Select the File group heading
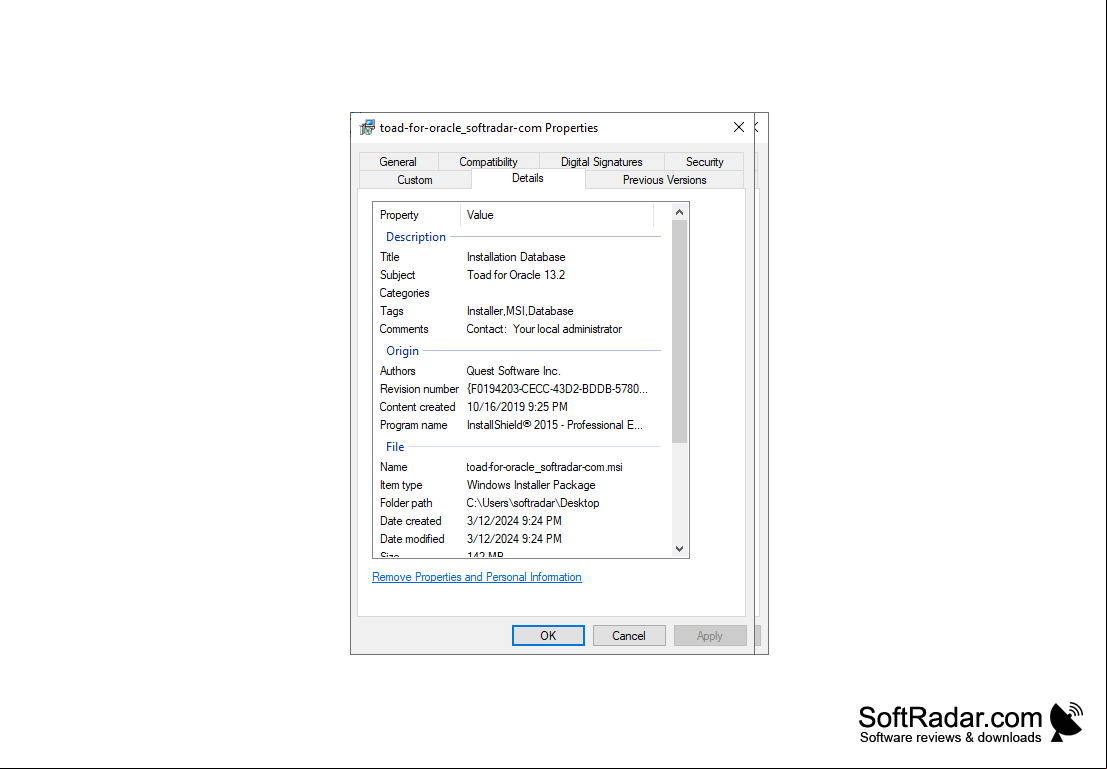The height and width of the screenshot is (769, 1107). coord(395,447)
